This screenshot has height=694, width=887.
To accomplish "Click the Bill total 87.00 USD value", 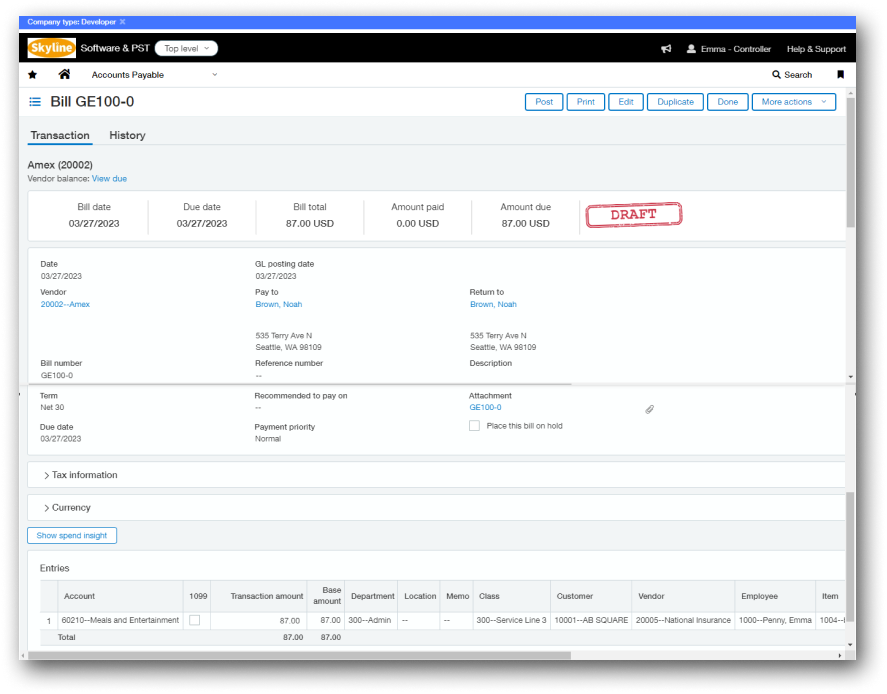I will (x=309, y=224).
